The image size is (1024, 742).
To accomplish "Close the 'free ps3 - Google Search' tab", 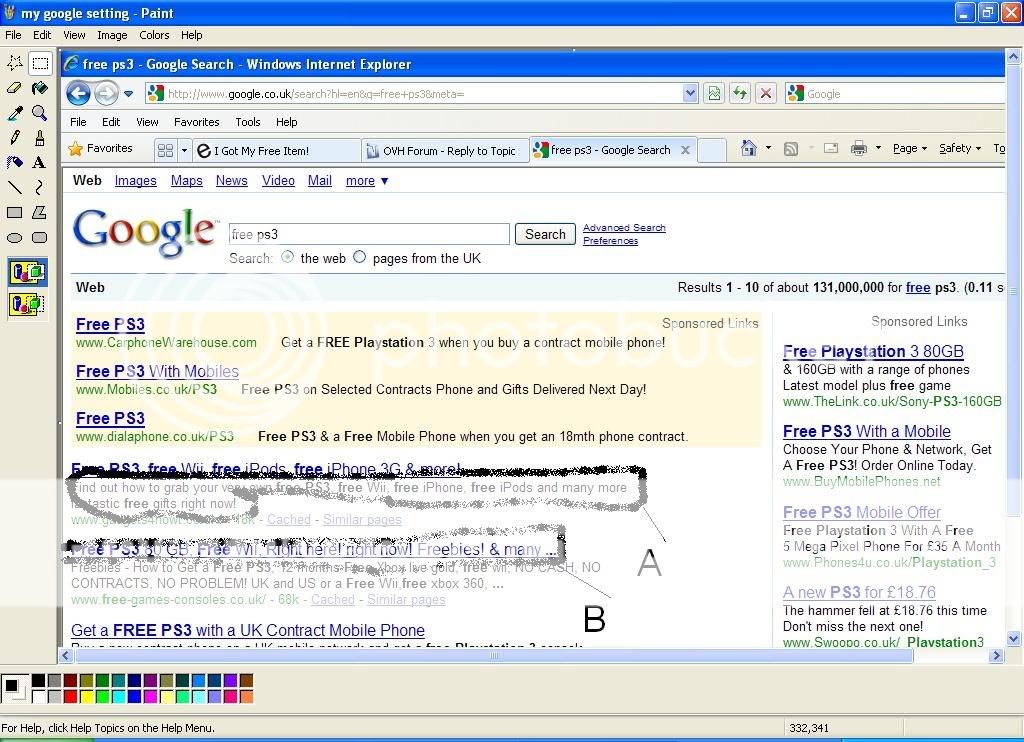I will [x=685, y=150].
